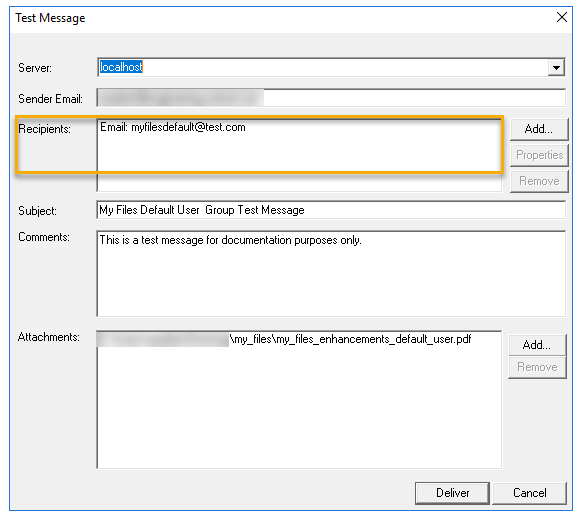Click the Server field showing localhost
Viewport: 578px width, 517px height.
click(x=331, y=67)
